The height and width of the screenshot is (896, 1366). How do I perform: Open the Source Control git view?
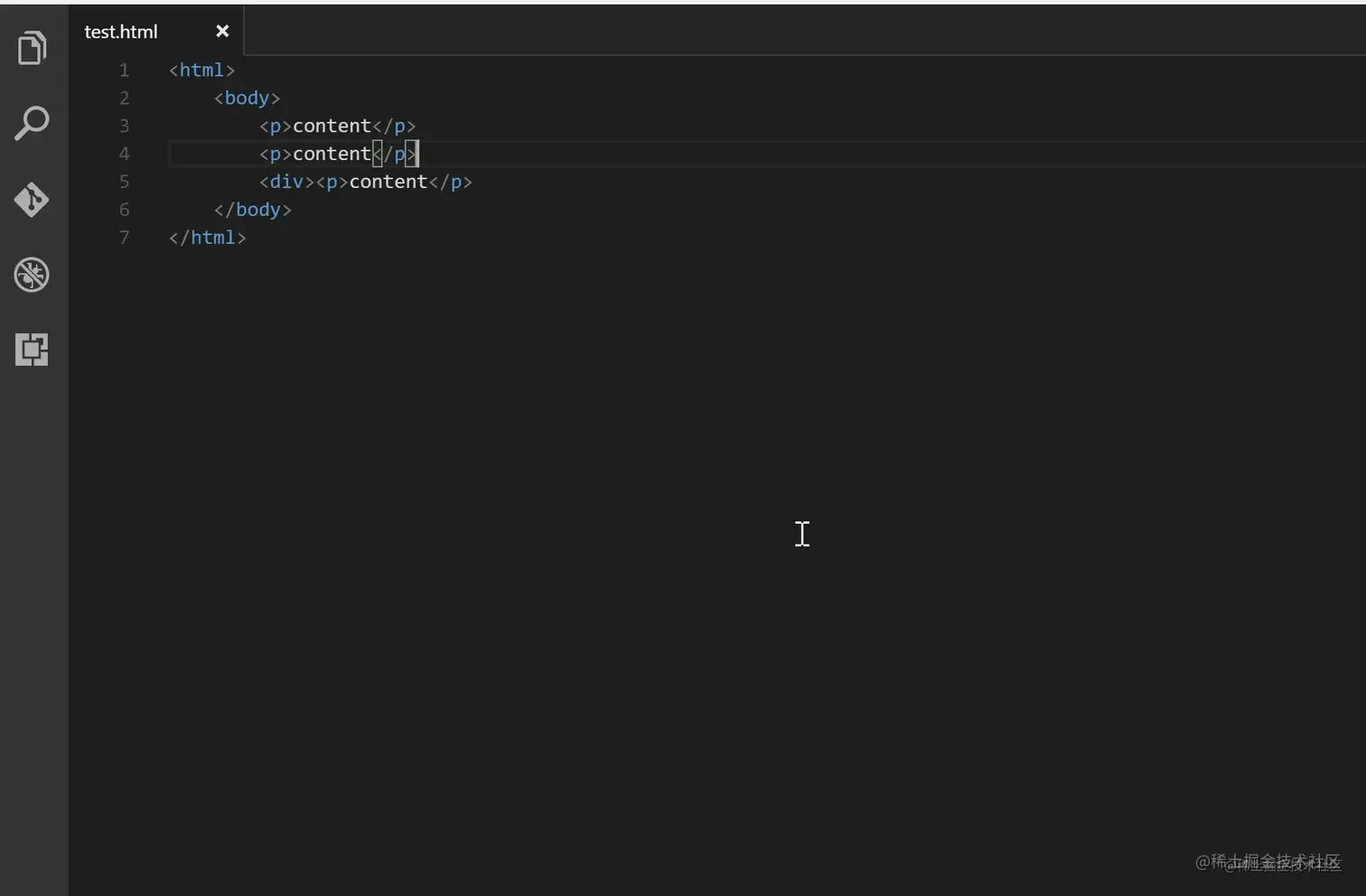coord(33,200)
